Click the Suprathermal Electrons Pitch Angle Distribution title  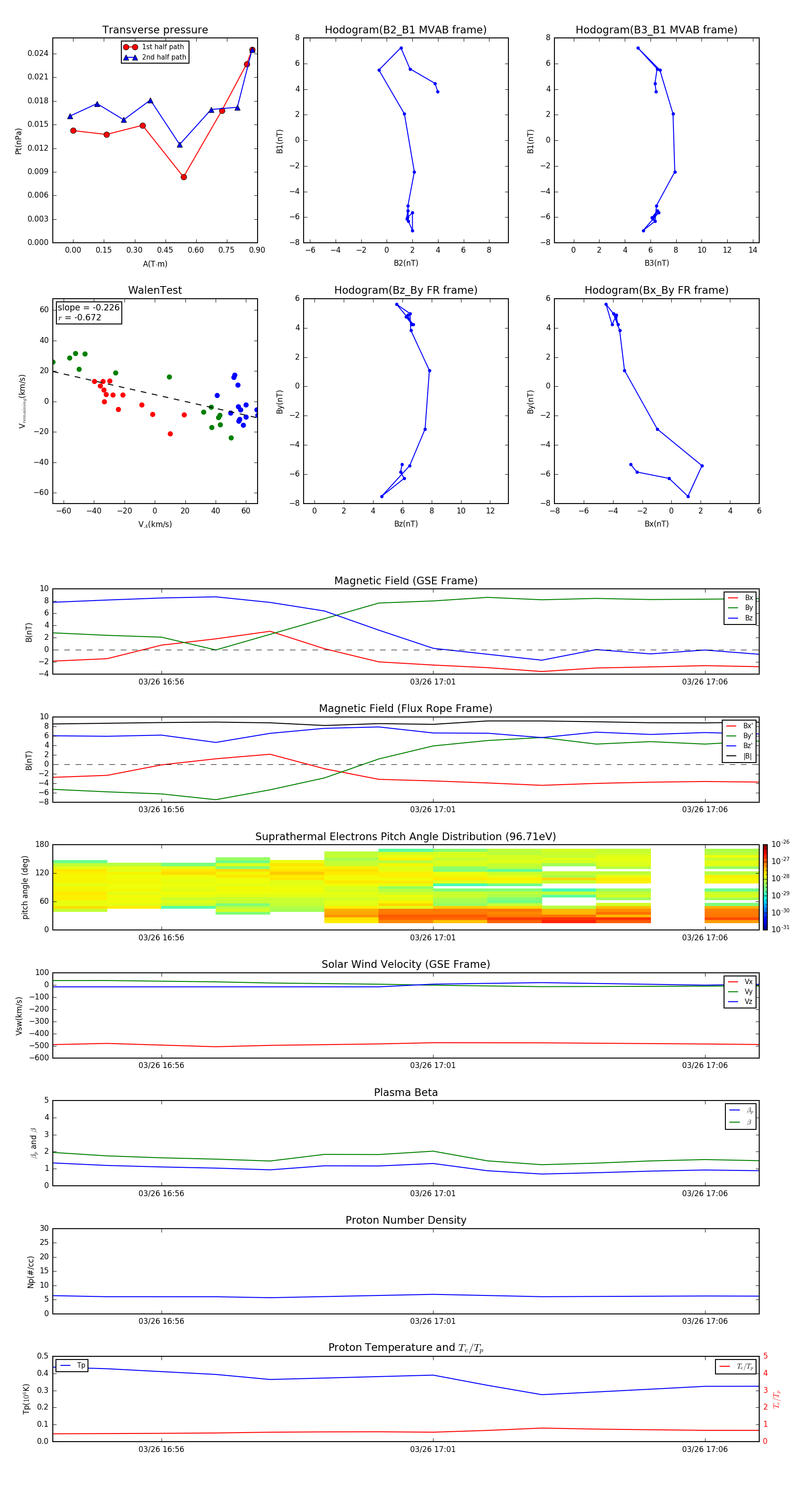click(x=406, y=837)
